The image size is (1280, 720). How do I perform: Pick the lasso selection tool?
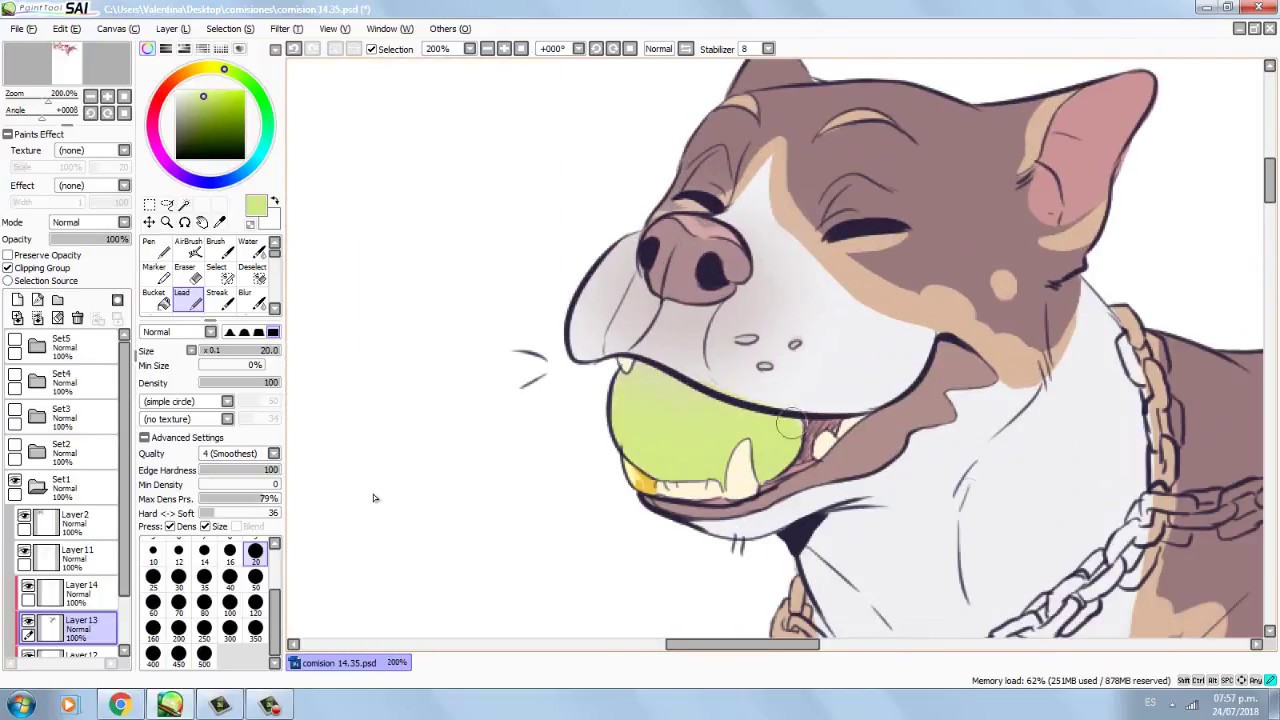pyautogui.click(x=167, y=205)
